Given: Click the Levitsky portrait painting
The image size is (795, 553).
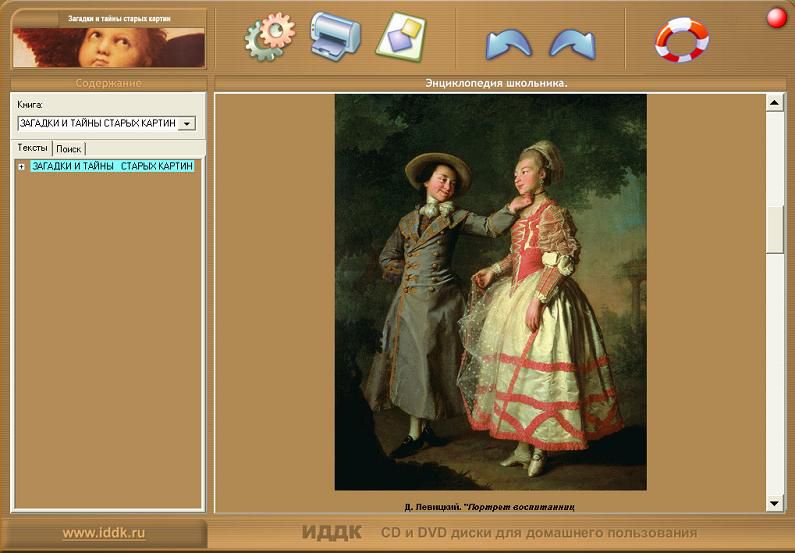Looking at the screenshot, I should 490,292.
